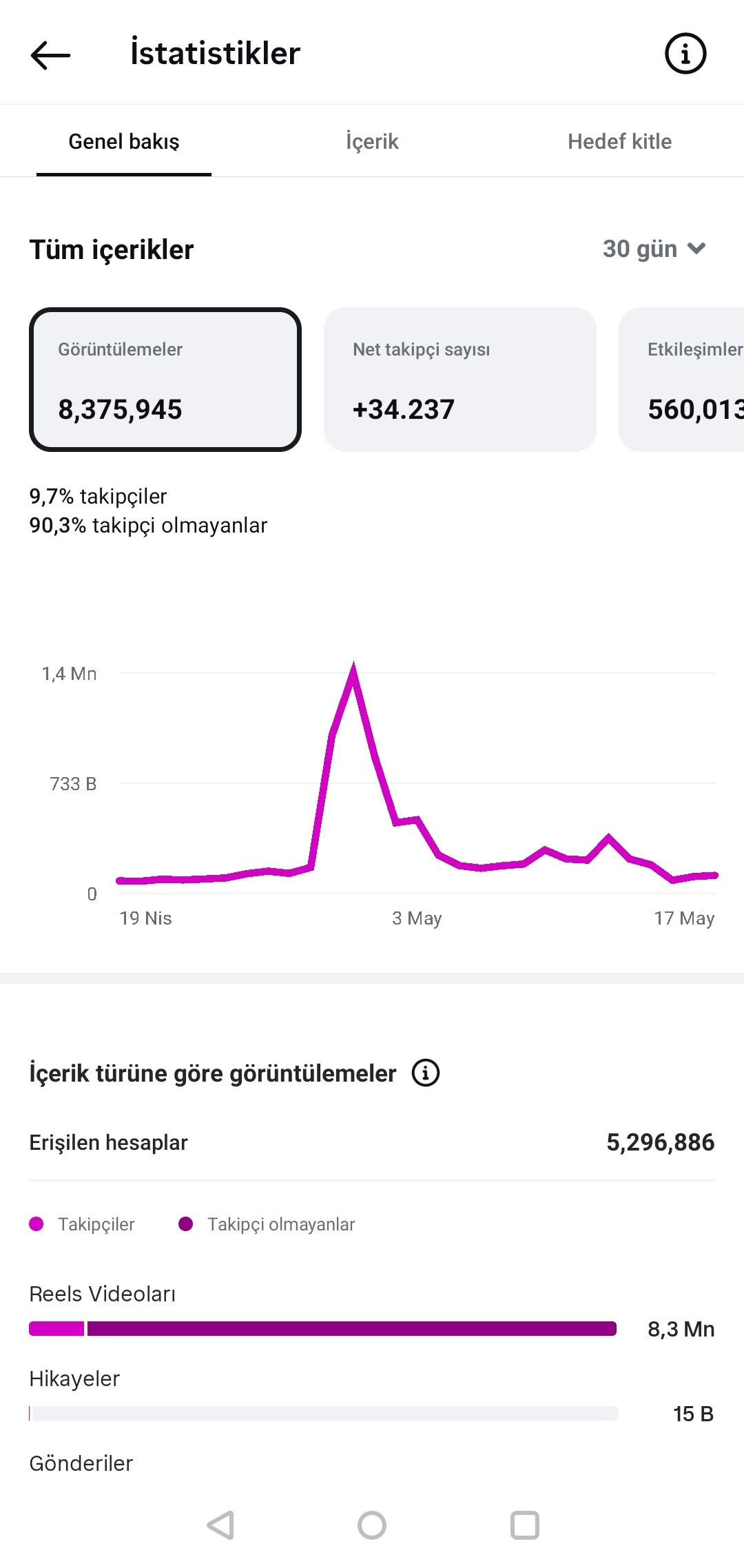Click the Takipçiler pink legend dot
This screenshot has width=744, height=1568.
pos(37,1224)
